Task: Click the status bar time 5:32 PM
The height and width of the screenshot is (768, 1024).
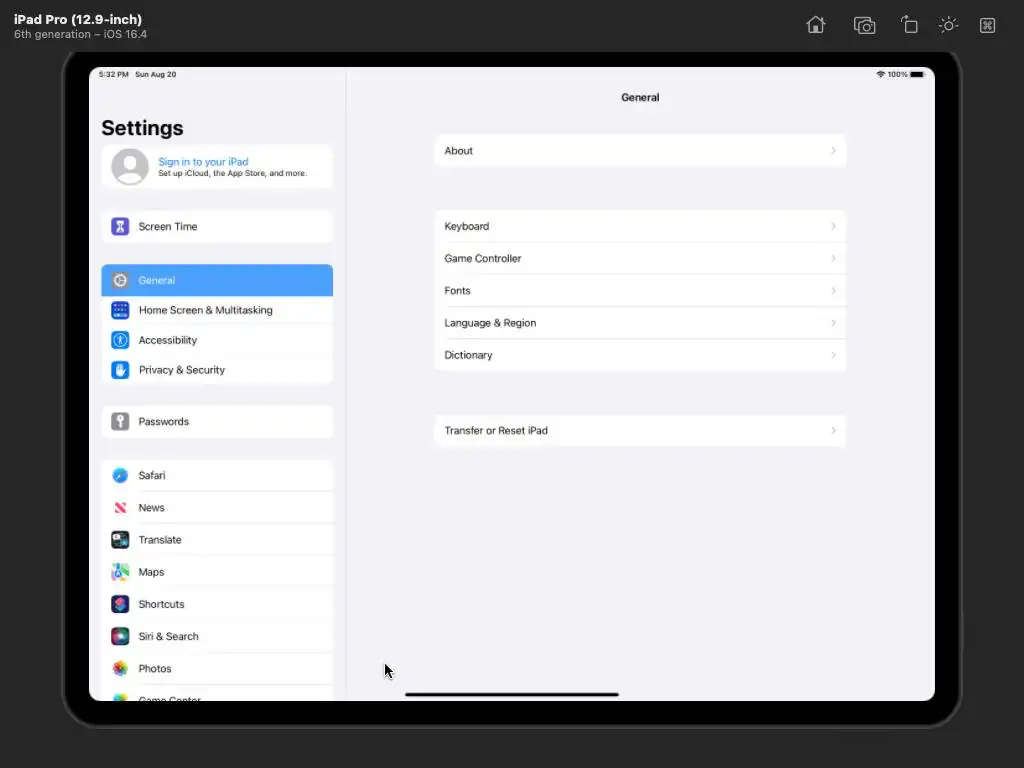Action: [114, 74]
